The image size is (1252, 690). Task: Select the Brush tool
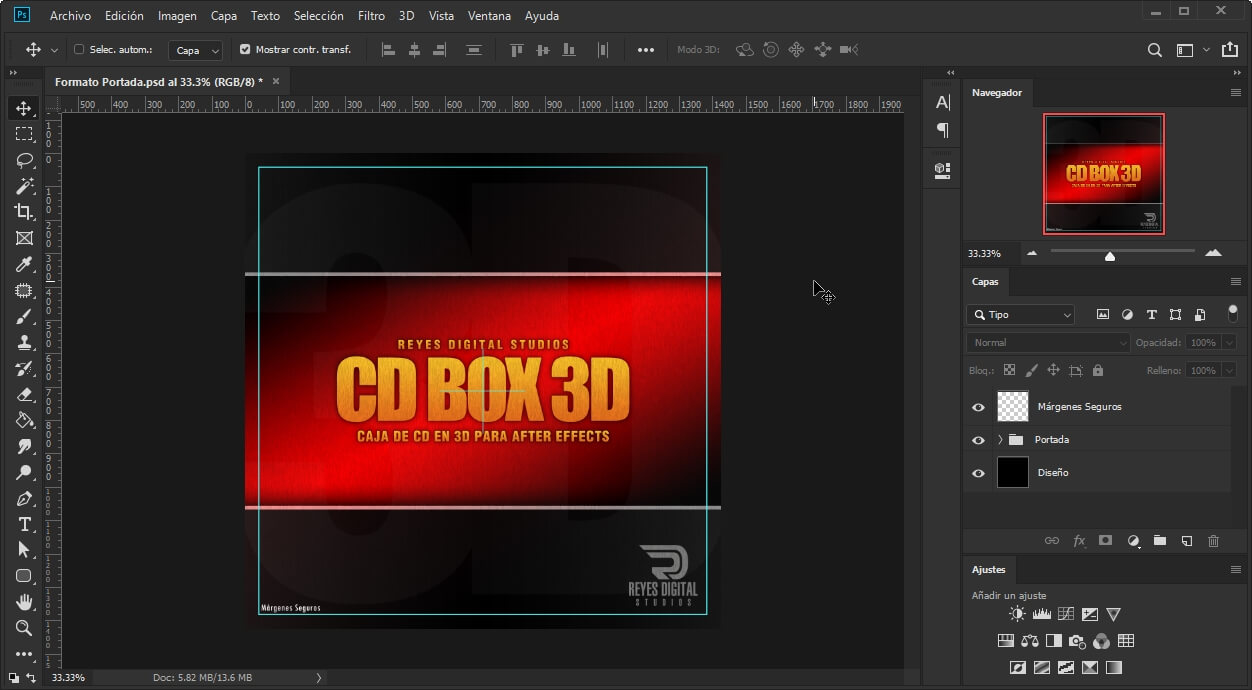click(24, 316)
